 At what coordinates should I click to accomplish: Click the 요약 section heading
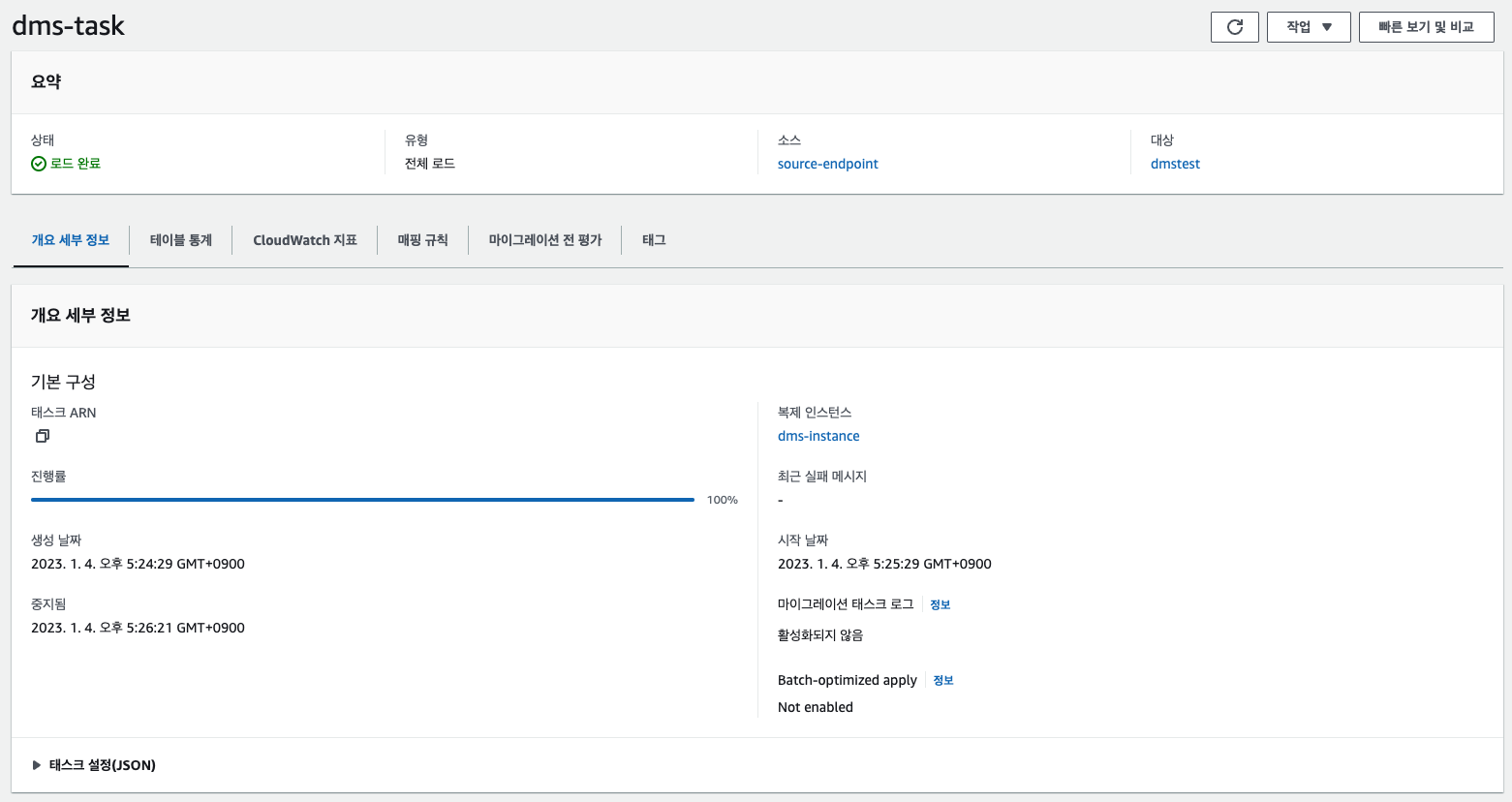click(46, 82)
